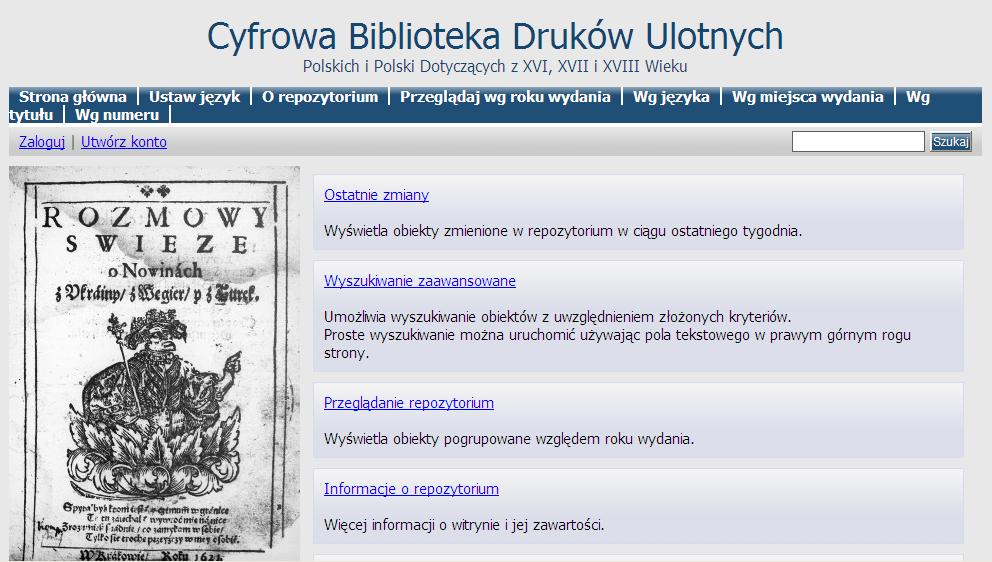Open O repozytorium menu item
The width and height of the screenshot is (992, 562).
(x=320, y=97)
